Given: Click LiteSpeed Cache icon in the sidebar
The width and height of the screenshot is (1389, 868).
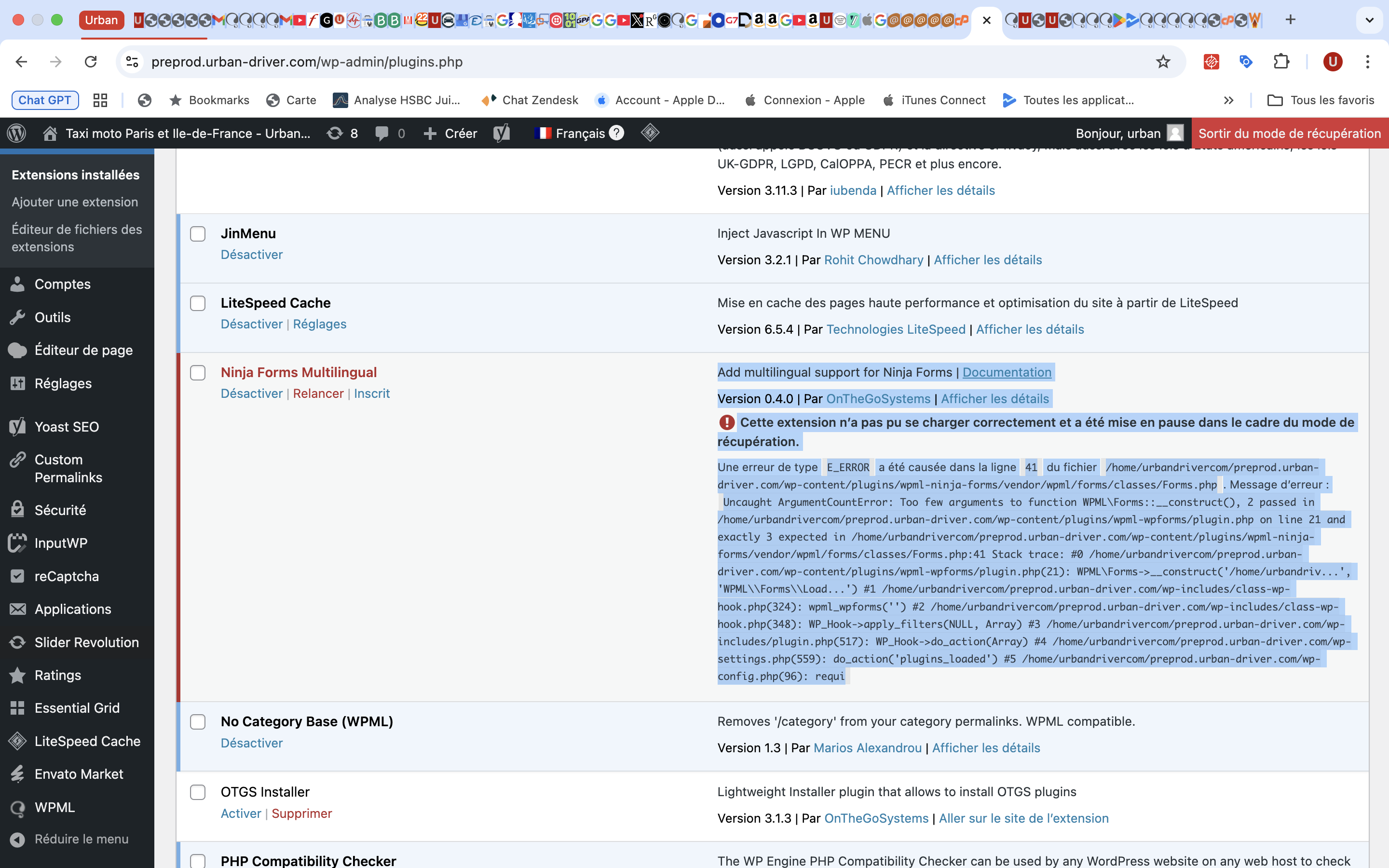Looking at the screenshot, I should click(x=18, y=741).
